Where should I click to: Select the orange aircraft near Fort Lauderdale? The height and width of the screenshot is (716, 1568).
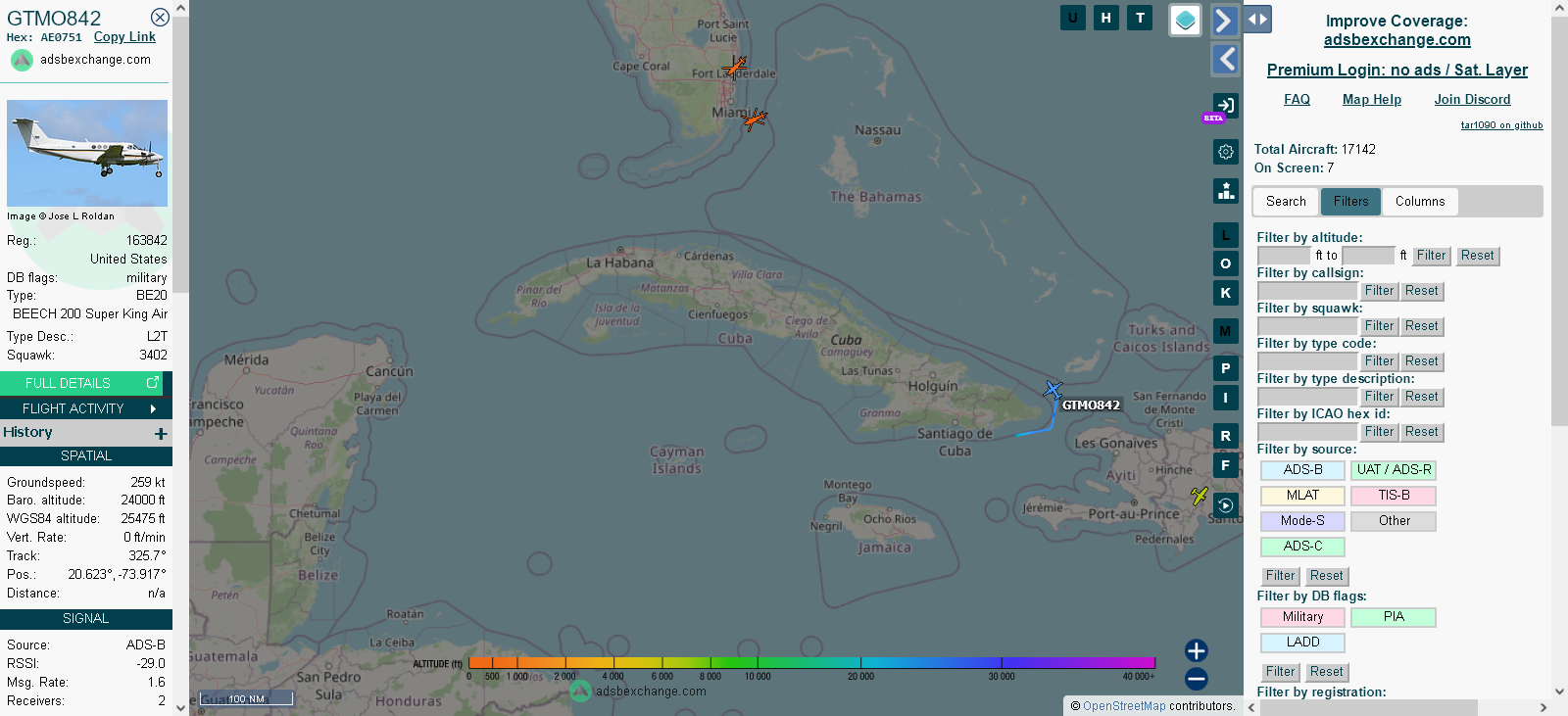tap(735, 67)
